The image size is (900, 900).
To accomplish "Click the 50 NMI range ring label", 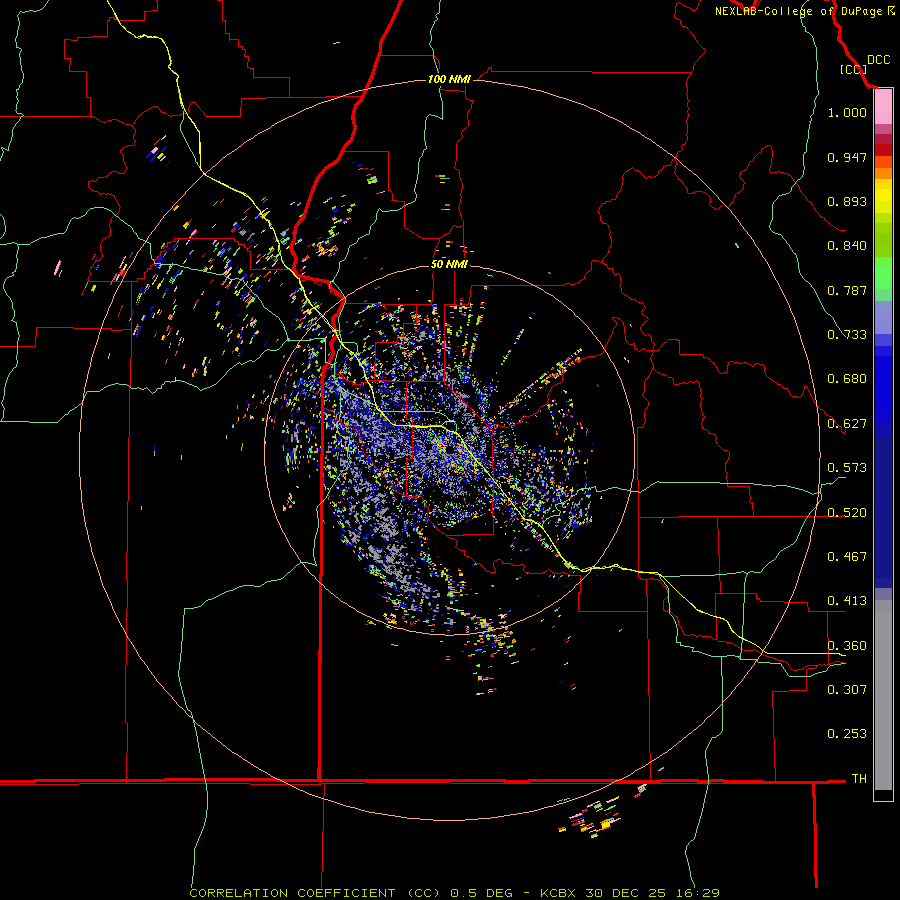I will [449, 264].
